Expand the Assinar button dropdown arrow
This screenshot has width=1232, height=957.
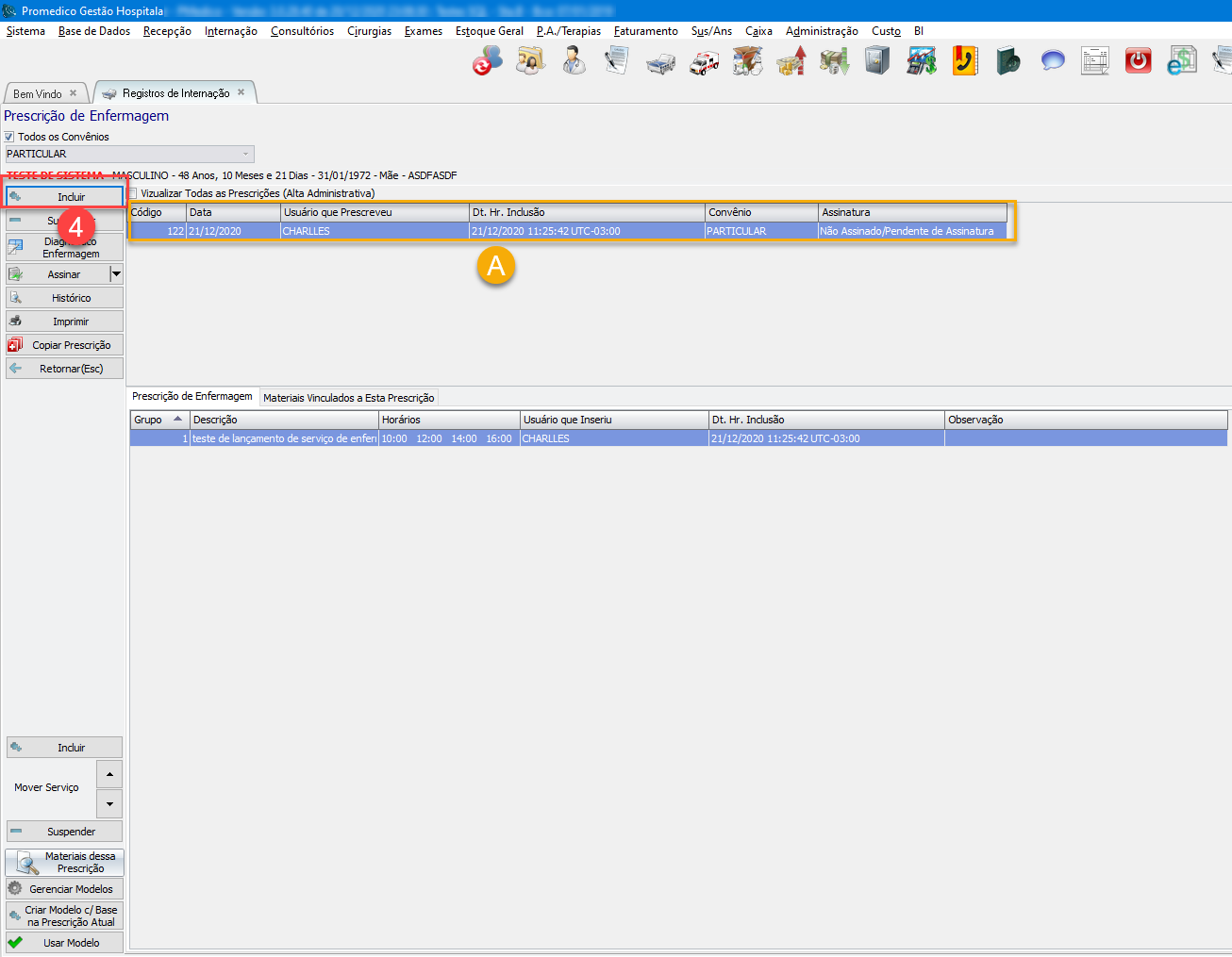click(x=116, y=274)
